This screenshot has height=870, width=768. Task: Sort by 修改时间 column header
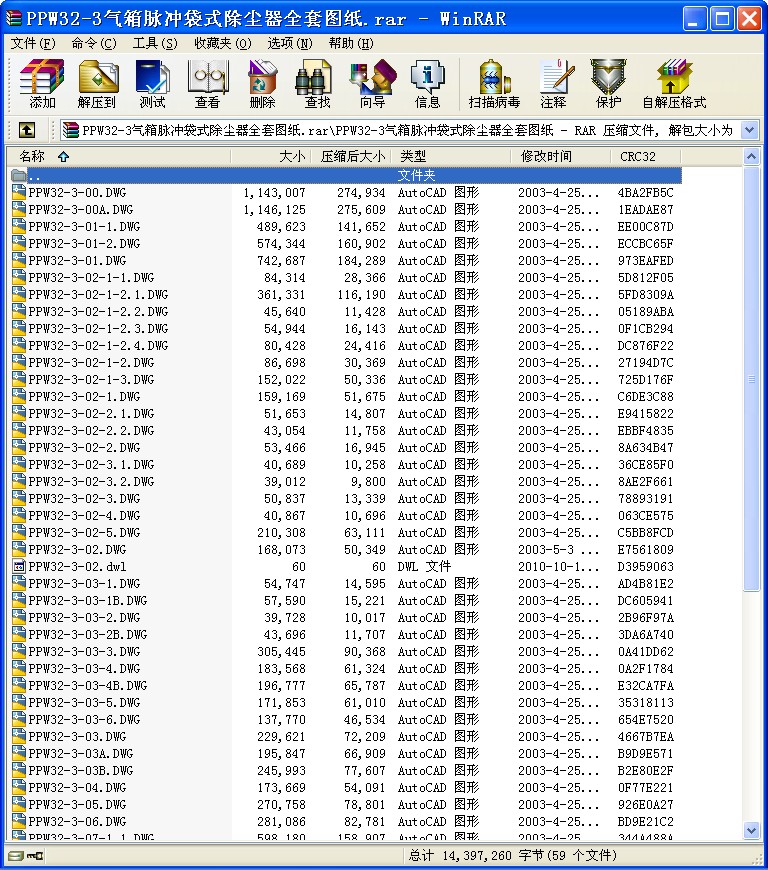pos(560,156)
